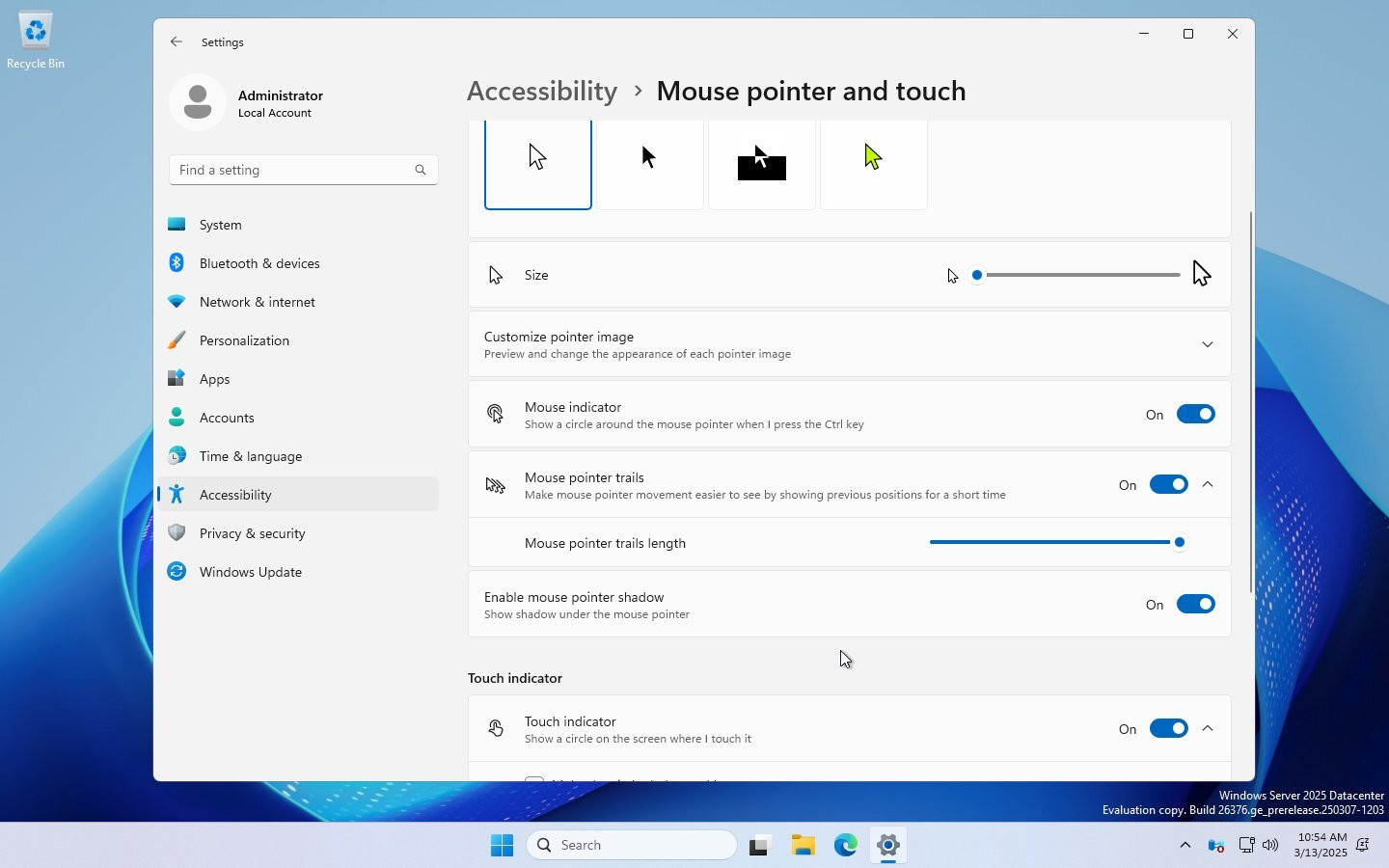Click the back arrow in Settings
The height and width of the screenshot is (868, 1389).
176,41
